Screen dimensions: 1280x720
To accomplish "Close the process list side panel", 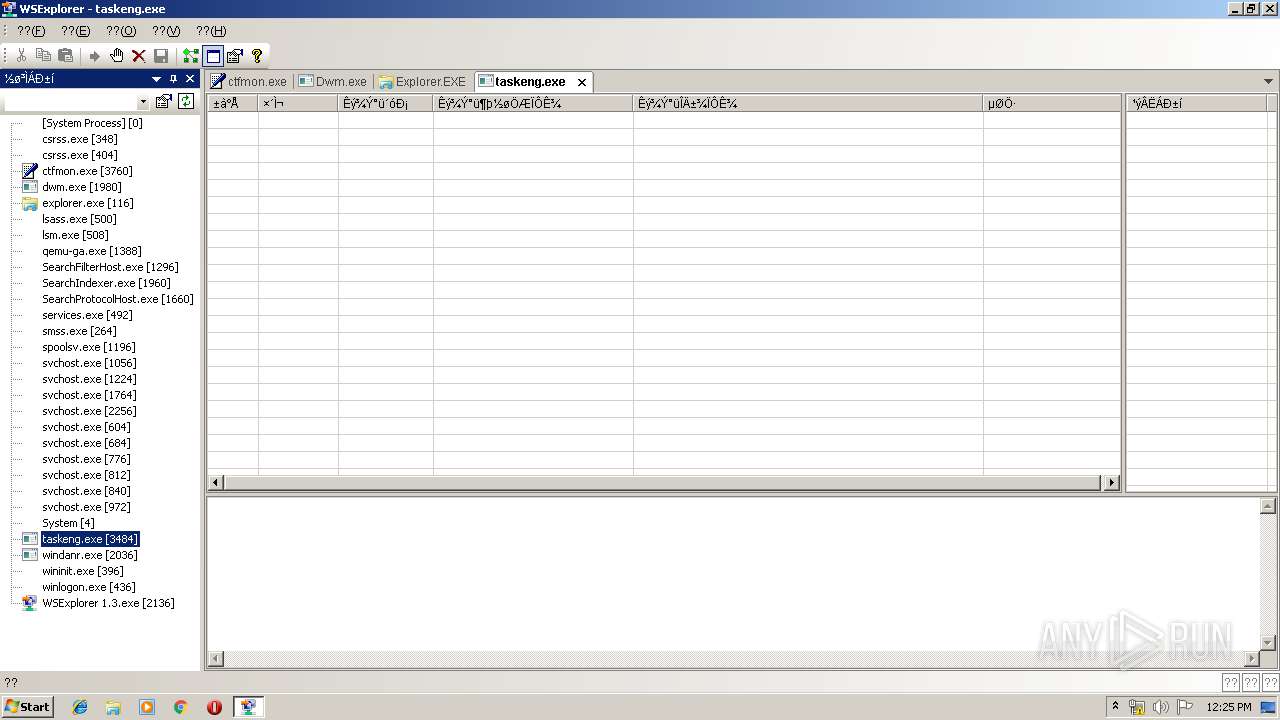I will click(x=190, y=79).
